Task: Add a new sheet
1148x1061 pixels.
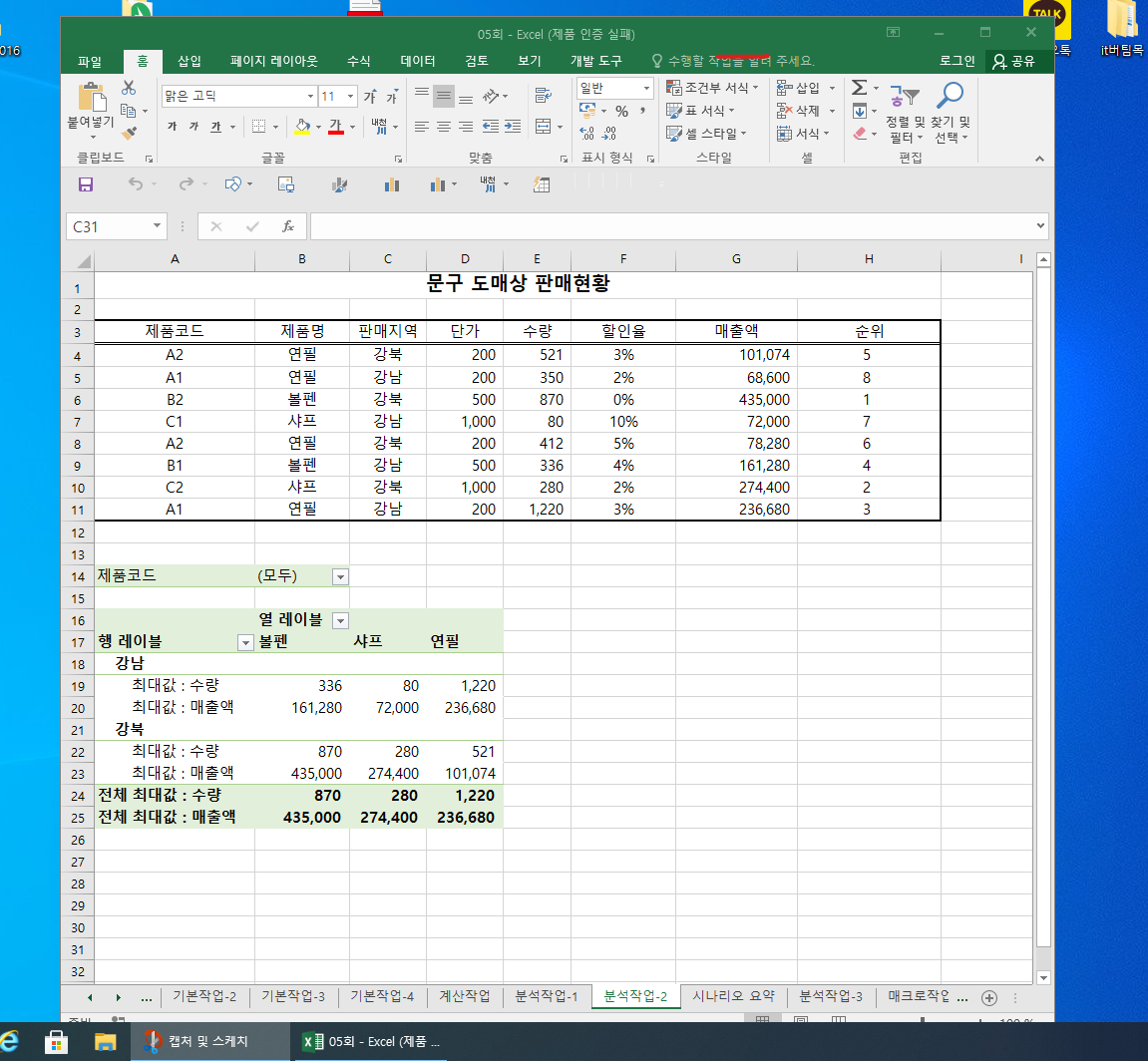Action: [x=988, y=997]
